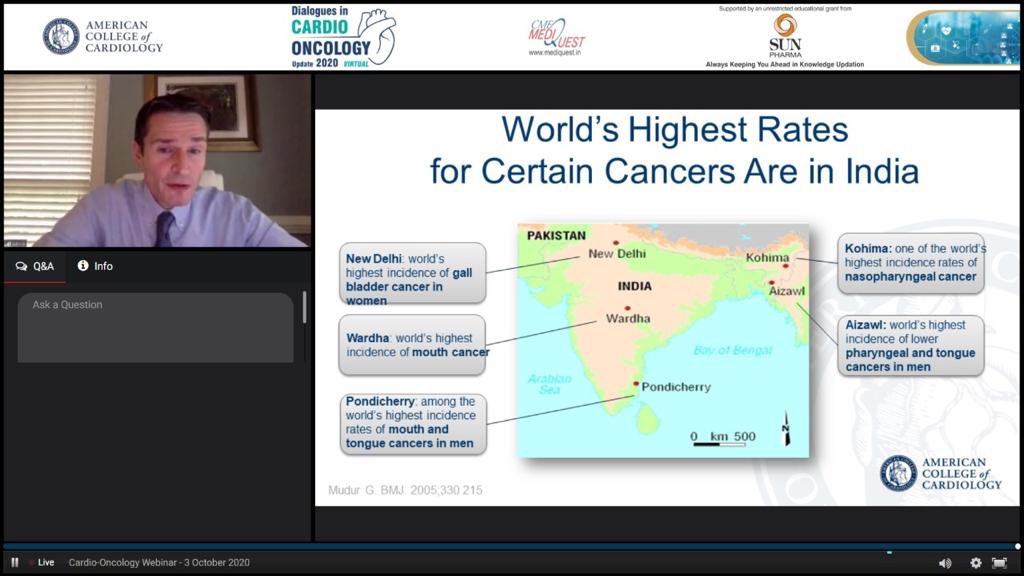Image resolution: width=1024 pixels, height=576 pixels.
Task: Click the Info circle icon
Action: coord(82,266)
